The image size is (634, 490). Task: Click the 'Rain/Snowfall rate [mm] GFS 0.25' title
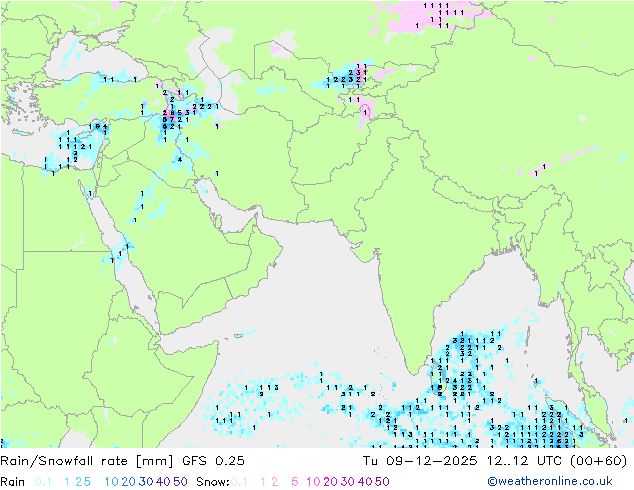(123, 461)
